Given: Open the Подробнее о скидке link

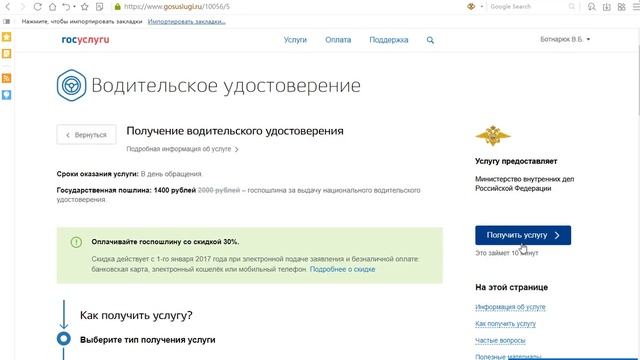Looking at the screenshot, I should [x=342, y=269].
